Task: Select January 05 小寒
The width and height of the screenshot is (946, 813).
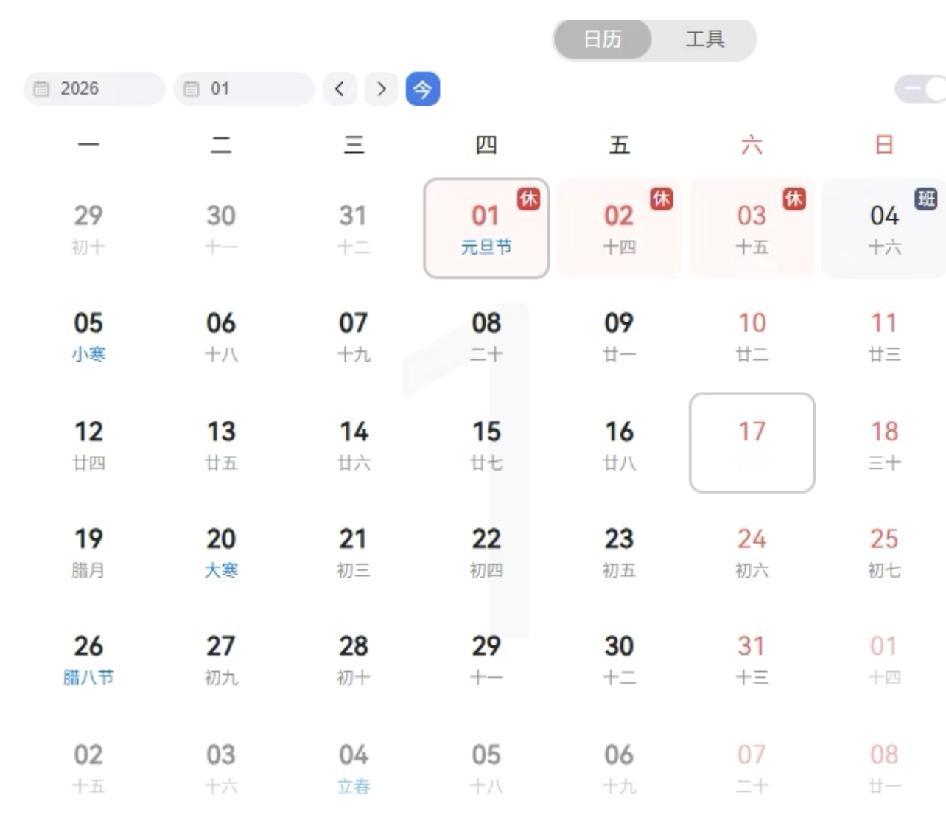Action: [88, 336]
